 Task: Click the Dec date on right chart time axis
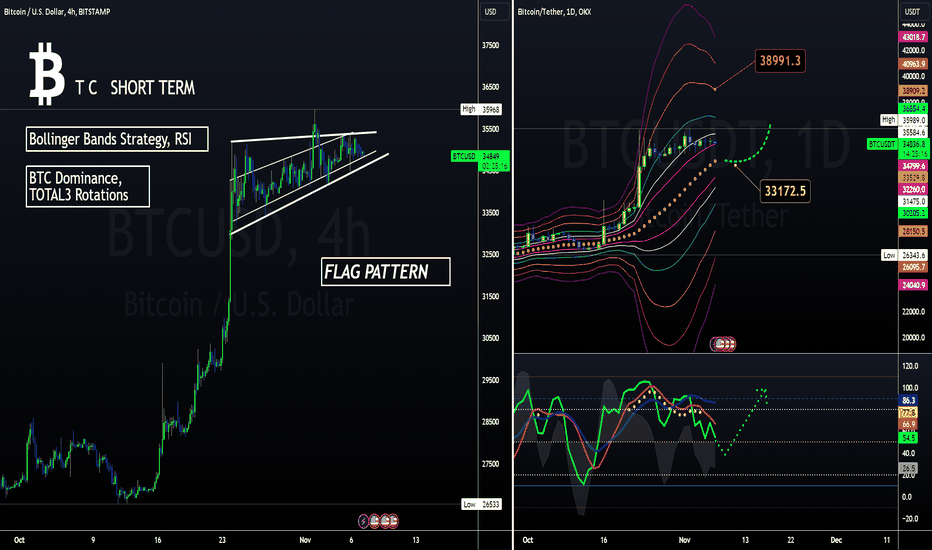(x=836, y=540)
